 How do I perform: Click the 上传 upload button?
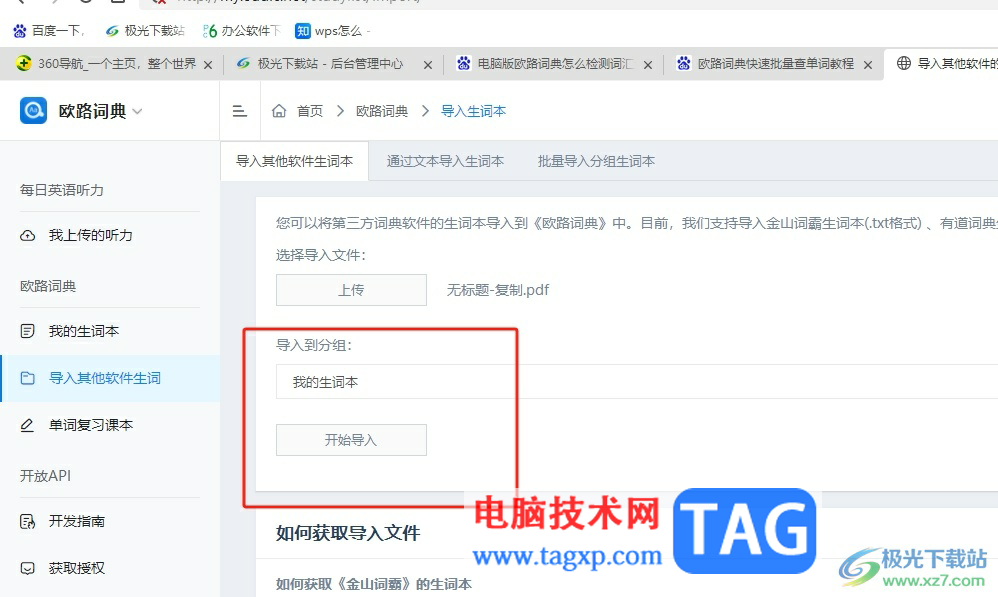(351, 290)
